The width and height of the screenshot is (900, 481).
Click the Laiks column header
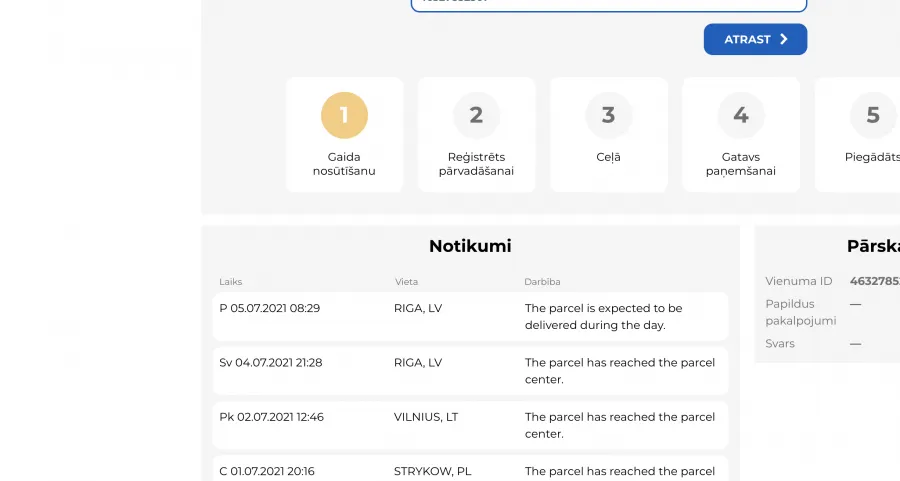coord(231,282)
